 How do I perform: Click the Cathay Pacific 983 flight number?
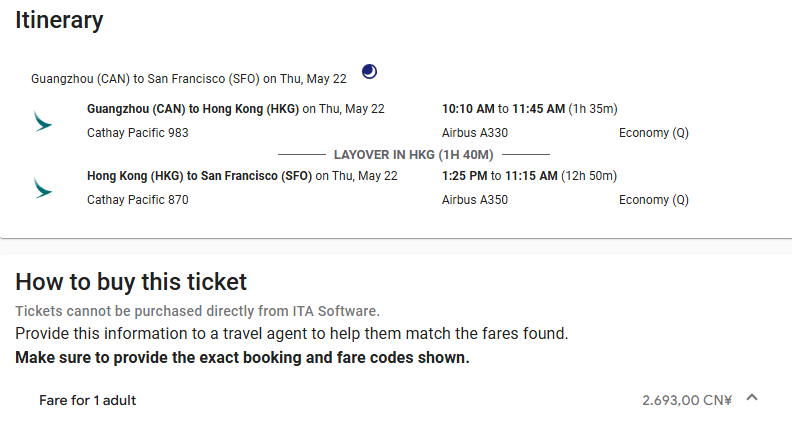click(138, 133)
